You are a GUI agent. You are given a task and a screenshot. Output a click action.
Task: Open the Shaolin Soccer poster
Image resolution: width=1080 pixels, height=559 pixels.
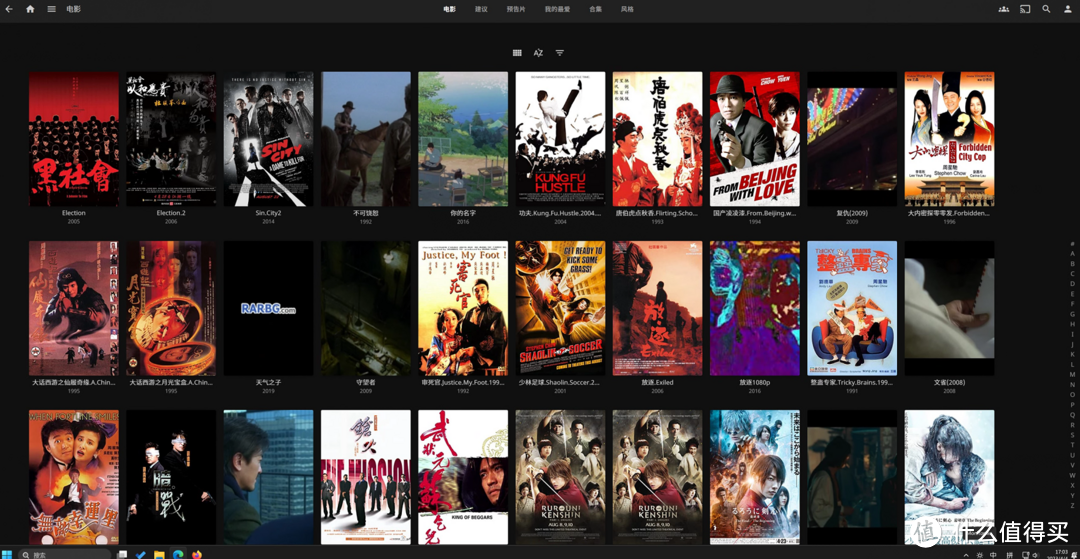[561, 308]
